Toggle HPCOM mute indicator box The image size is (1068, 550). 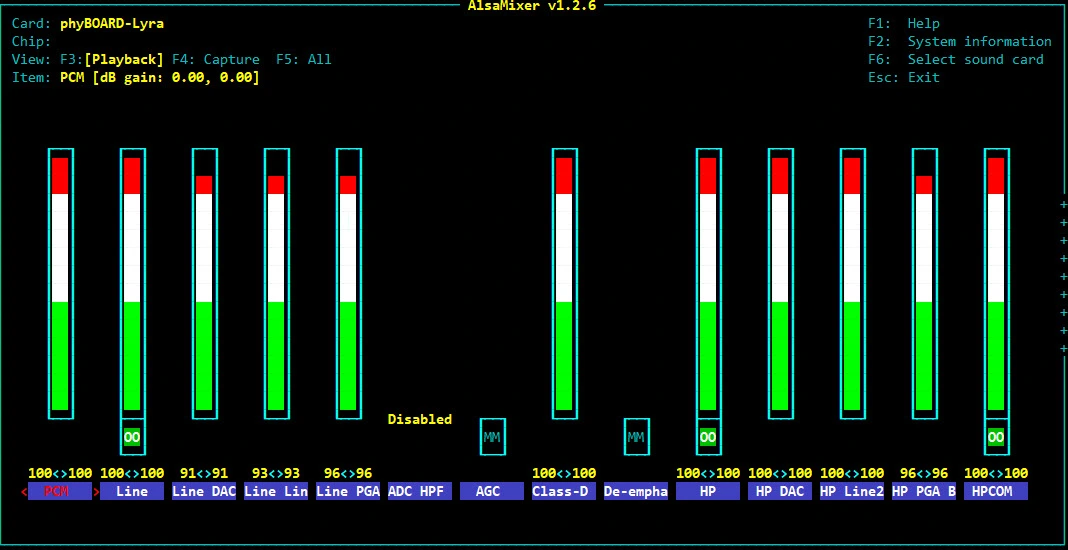click(996, 437)
